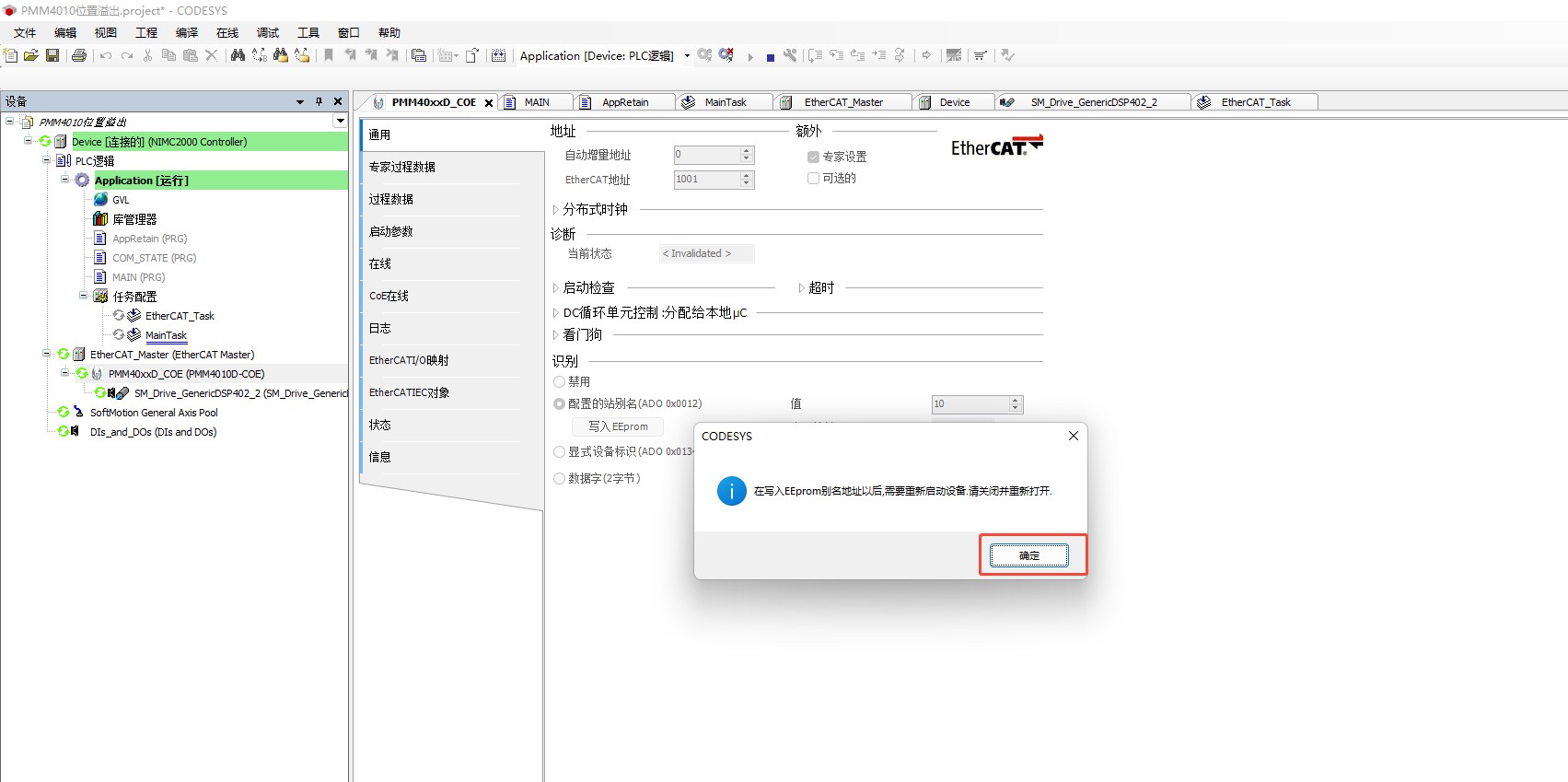
Task: Increase the 值 spinner up arrow
Action: pos(1016,400)
